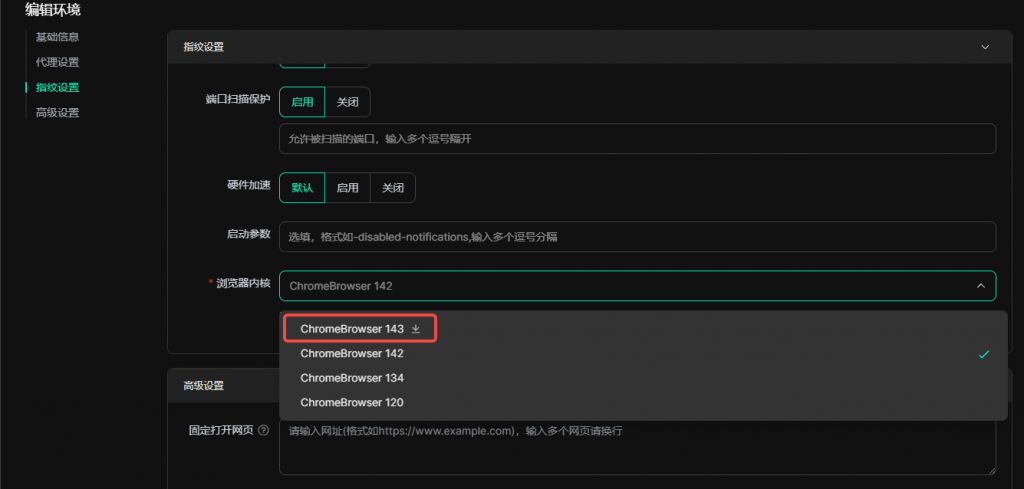Click the download icon beside ChromeBrowser 143
The height and width of the screenshot is (489, 1024).
pyautogui.click(x=416, y=329)
